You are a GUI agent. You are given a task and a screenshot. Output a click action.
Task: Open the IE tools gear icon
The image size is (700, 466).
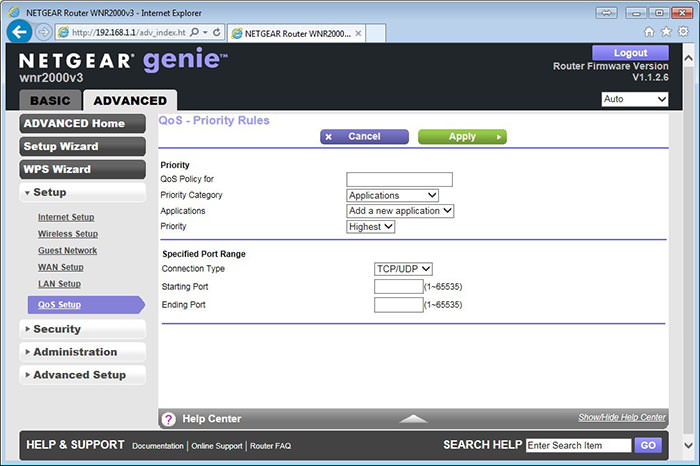(683, 32)
